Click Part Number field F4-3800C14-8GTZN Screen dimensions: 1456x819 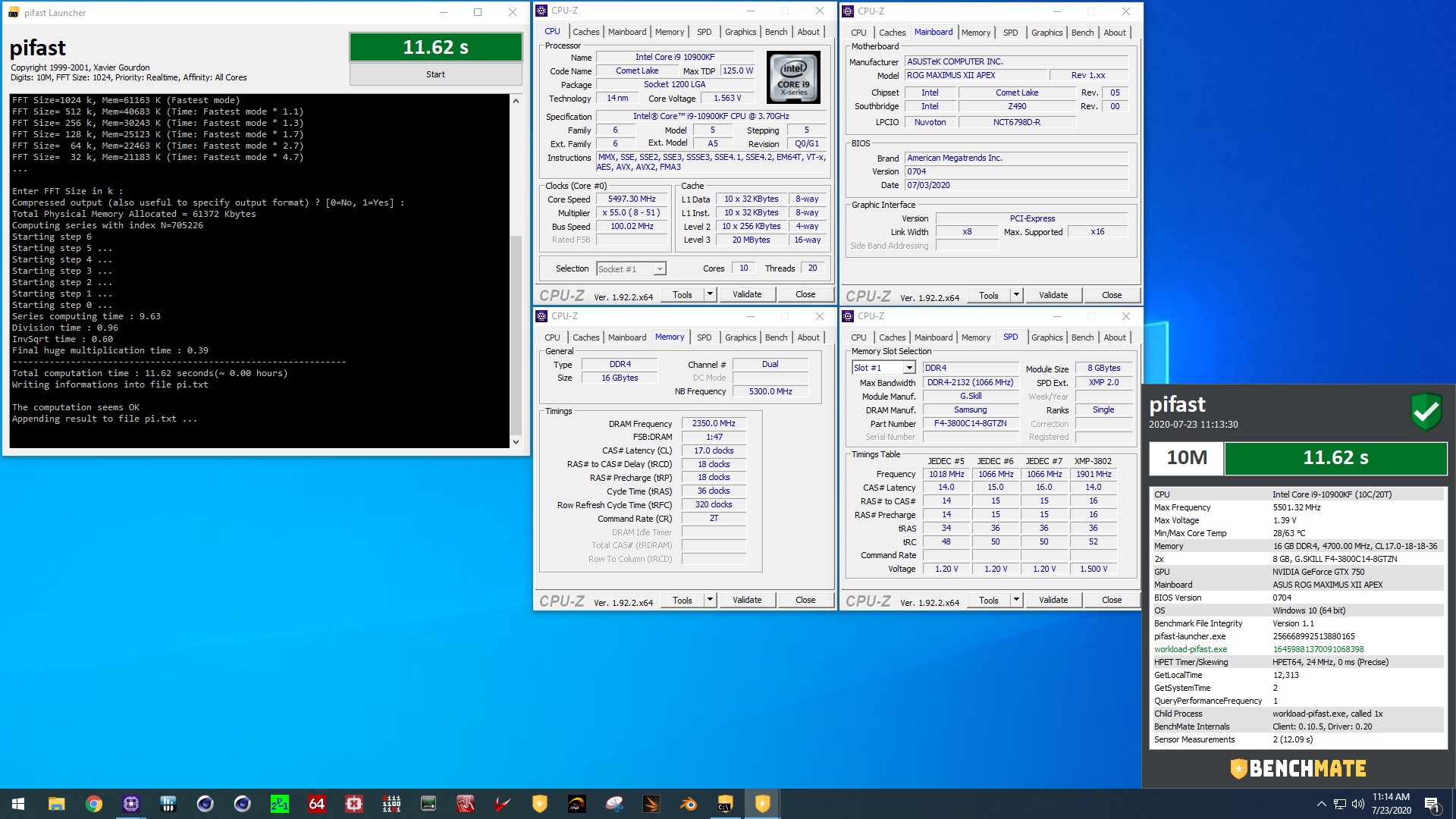point(970,423)
